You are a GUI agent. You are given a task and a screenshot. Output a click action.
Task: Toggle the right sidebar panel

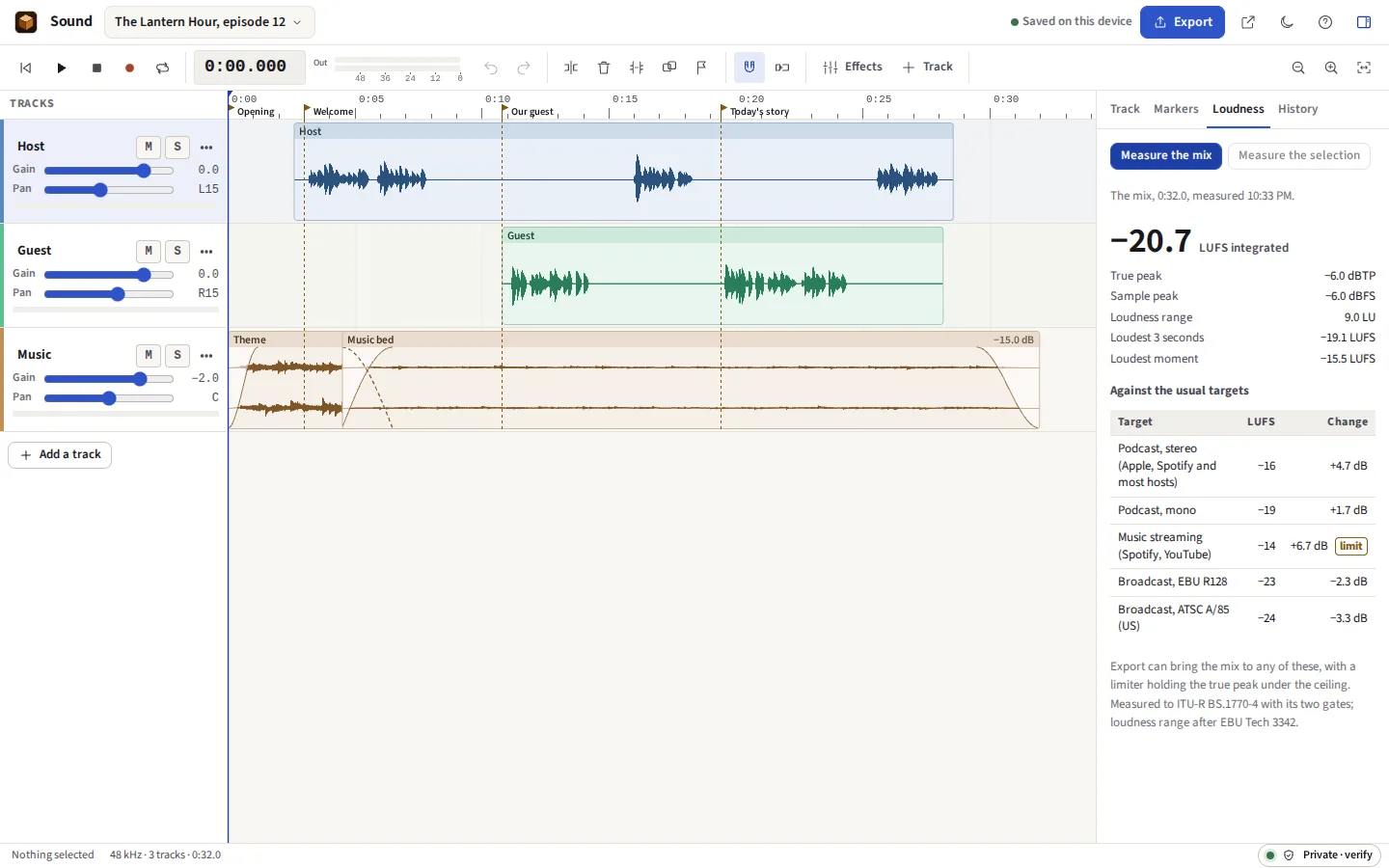coord(1364,22)
